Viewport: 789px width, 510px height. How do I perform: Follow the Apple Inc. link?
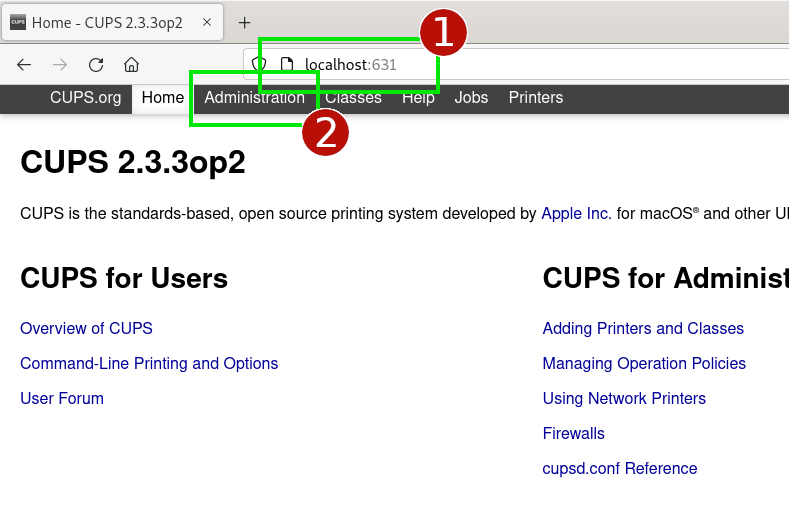(576, 214)
